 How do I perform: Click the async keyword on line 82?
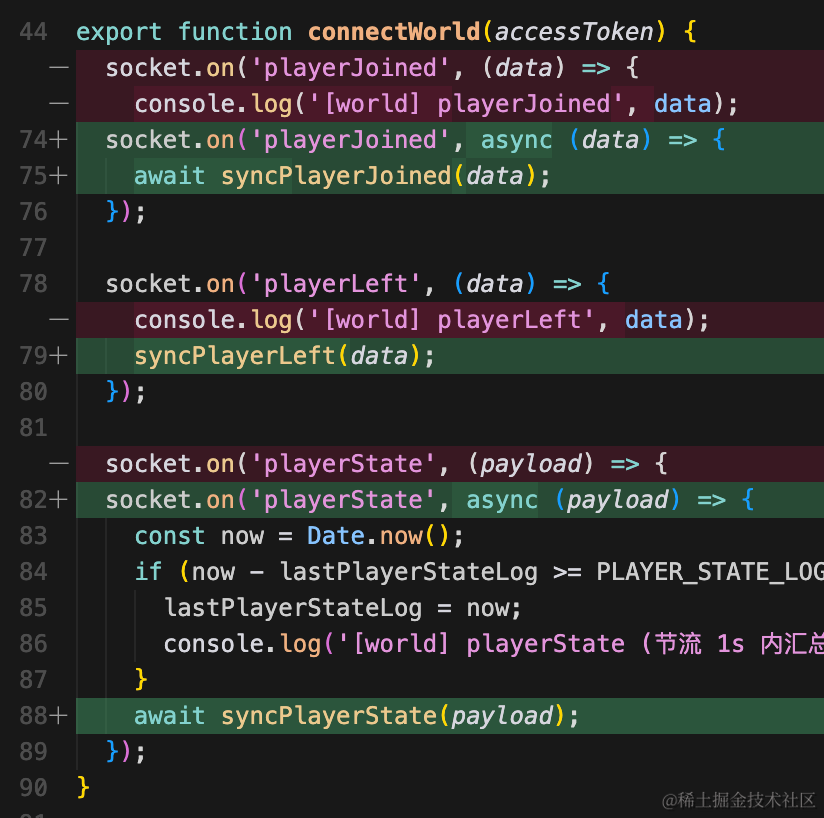click(x=502, y=500)
